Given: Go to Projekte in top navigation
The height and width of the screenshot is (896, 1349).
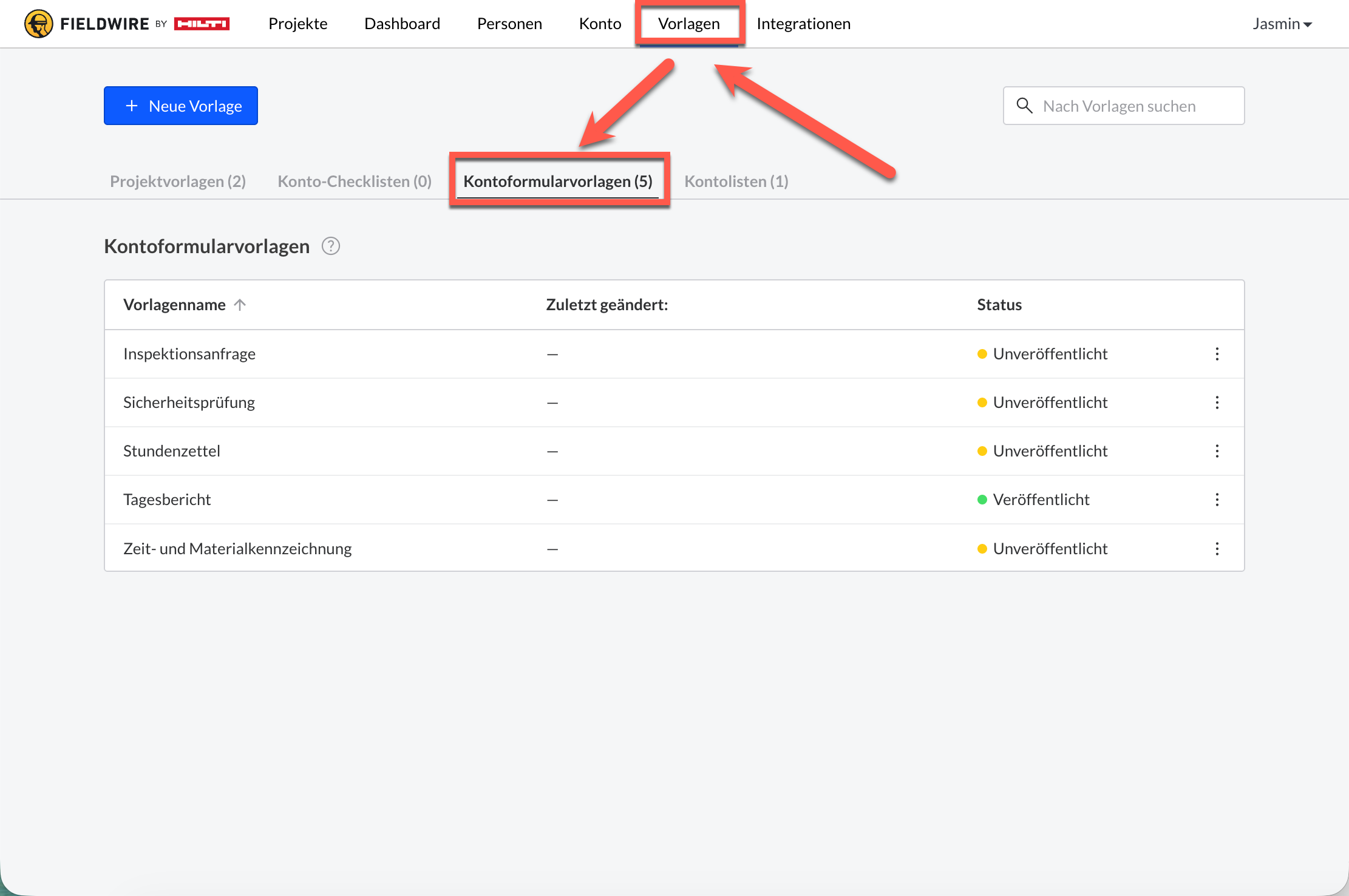Looking at the screenshot, I should click(297, 24).
